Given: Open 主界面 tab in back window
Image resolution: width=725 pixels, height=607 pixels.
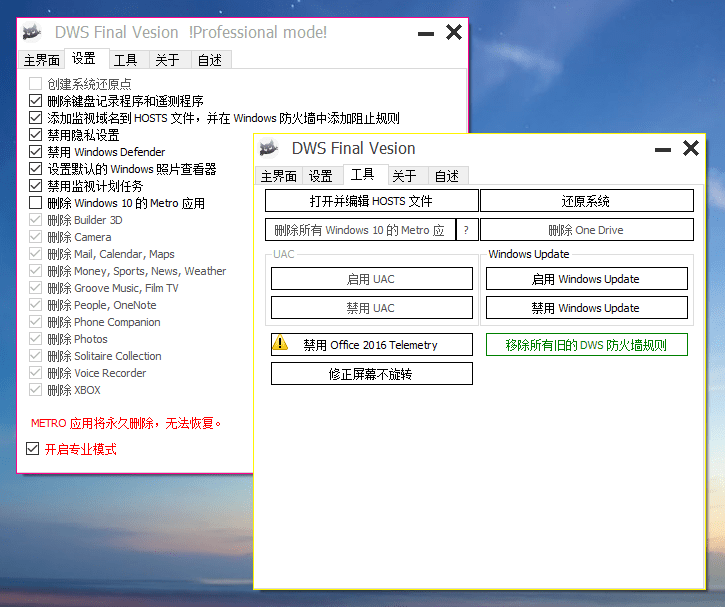Looking at the screenshot, I should point(42,60).
